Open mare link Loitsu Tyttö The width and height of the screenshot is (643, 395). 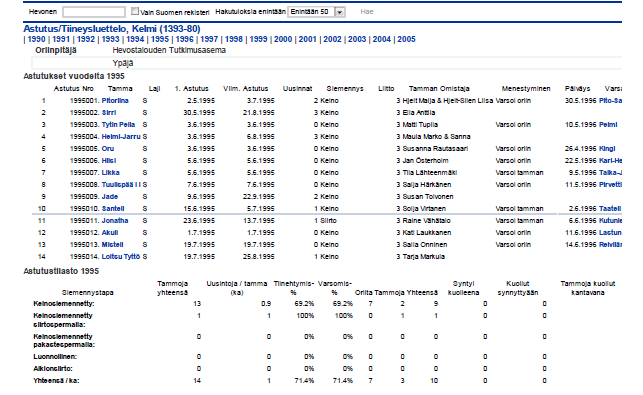coord(121,257)
